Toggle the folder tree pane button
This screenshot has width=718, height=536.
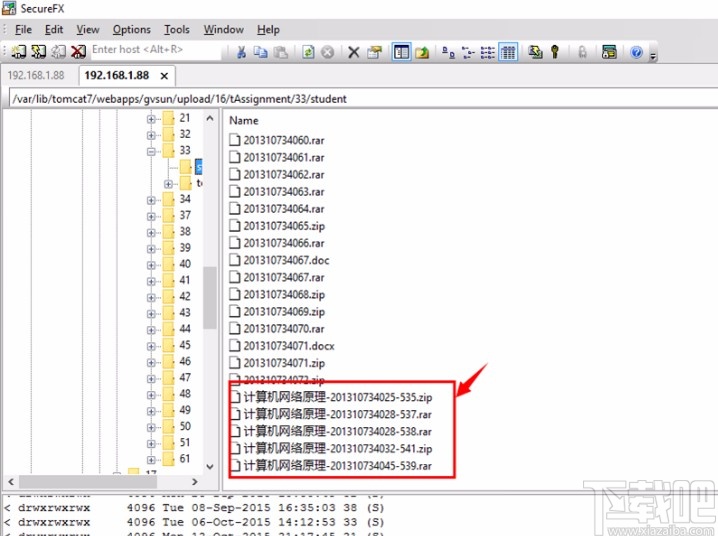pyautogui.click(x=401, y=52)
